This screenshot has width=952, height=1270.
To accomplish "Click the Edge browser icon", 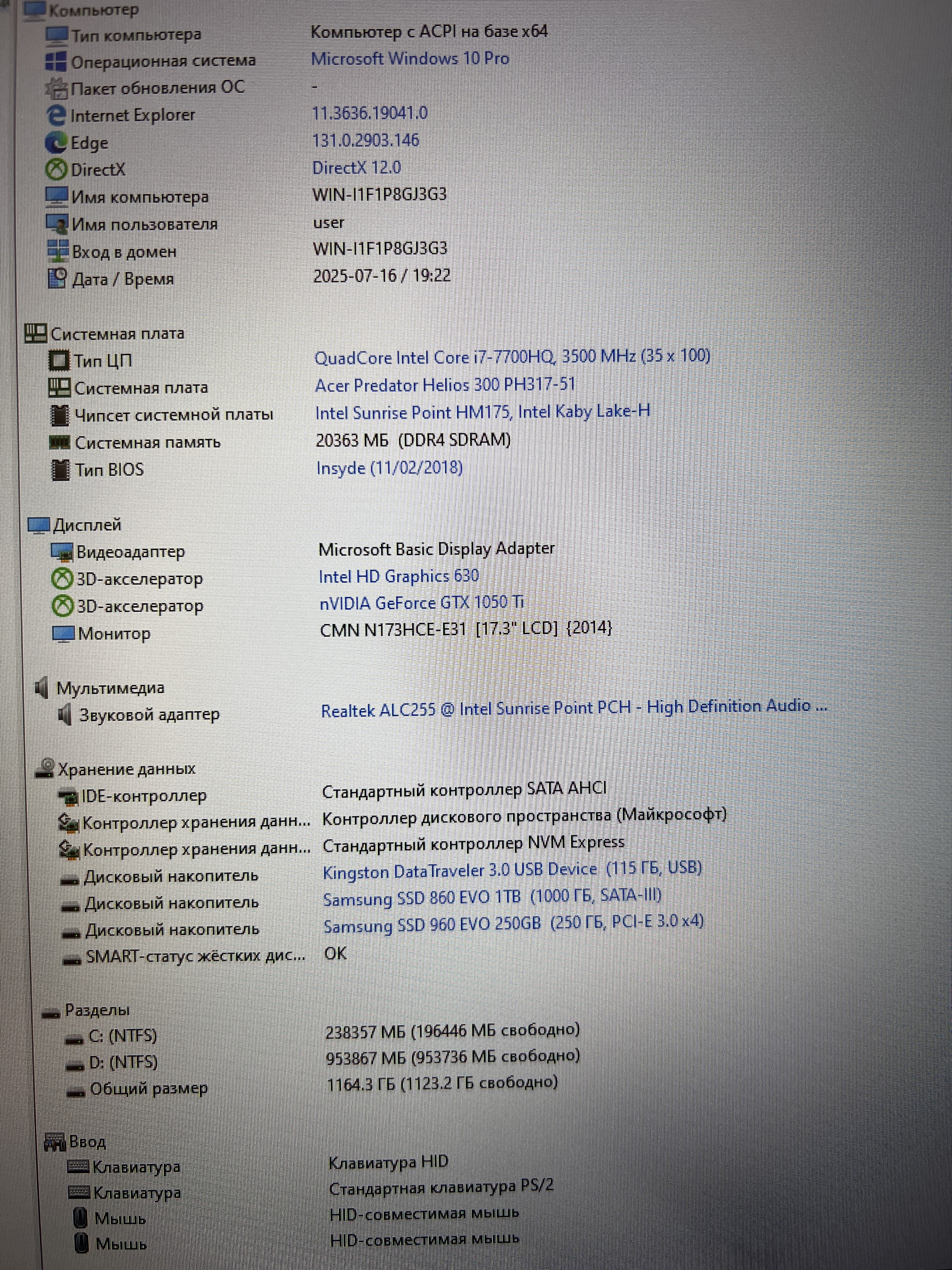I will coord(56,142).
